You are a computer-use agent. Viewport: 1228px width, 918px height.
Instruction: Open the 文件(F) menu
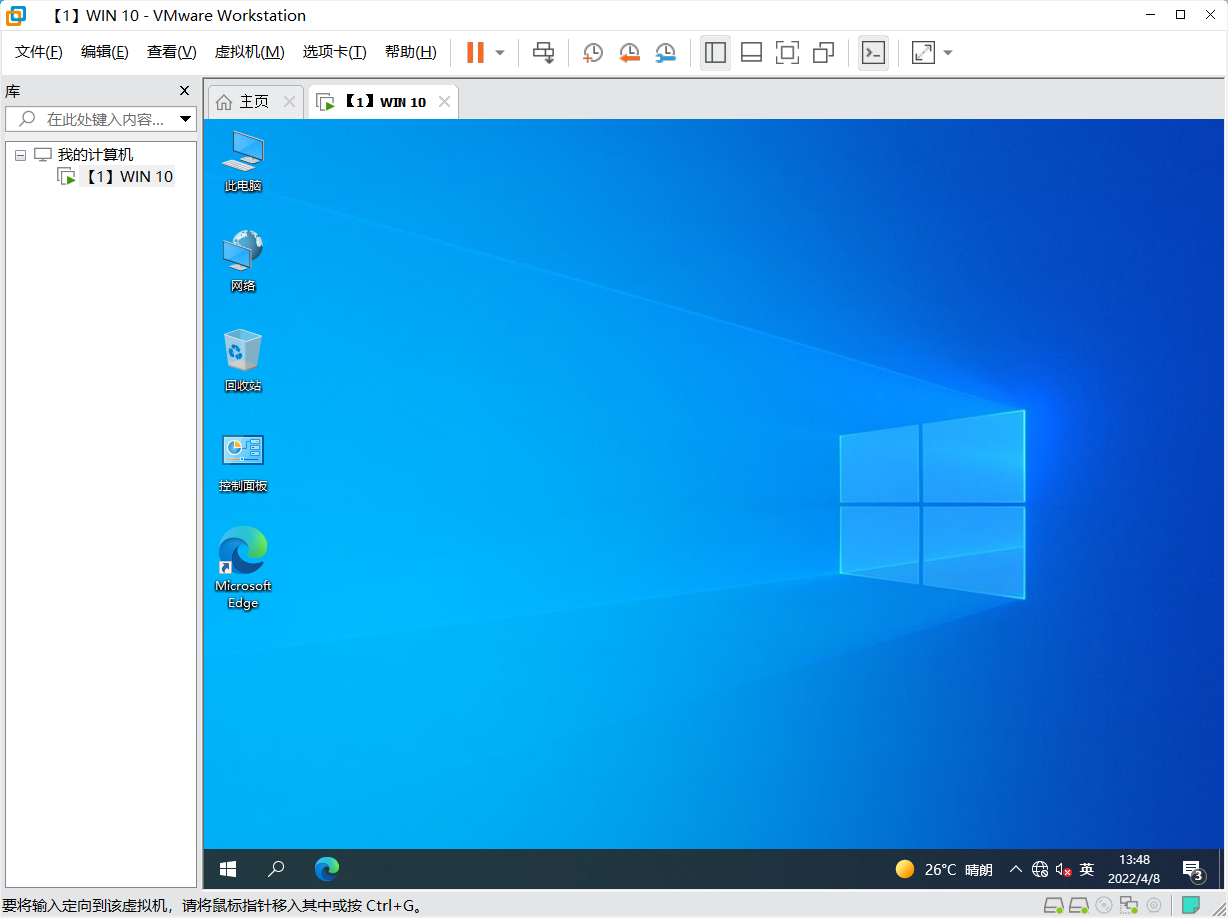39,52
